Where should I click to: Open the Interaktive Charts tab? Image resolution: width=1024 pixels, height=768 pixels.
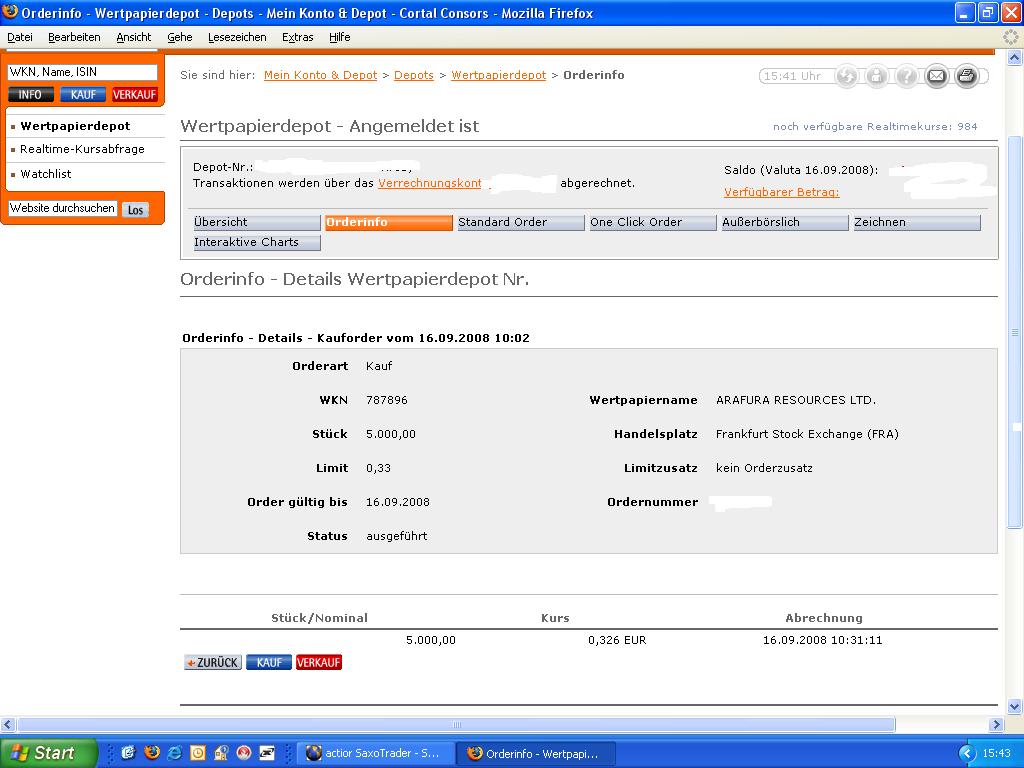click(257, 242)
